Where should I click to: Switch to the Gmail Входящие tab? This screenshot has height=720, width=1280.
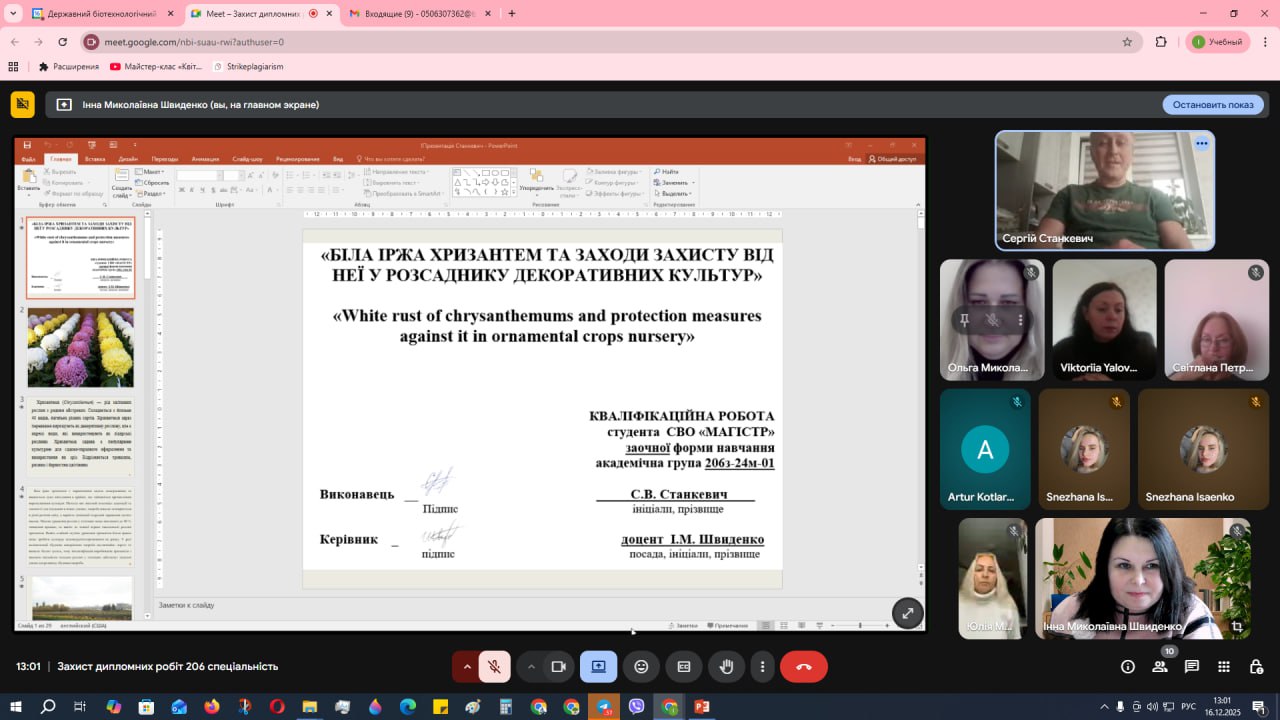(415, 14)
